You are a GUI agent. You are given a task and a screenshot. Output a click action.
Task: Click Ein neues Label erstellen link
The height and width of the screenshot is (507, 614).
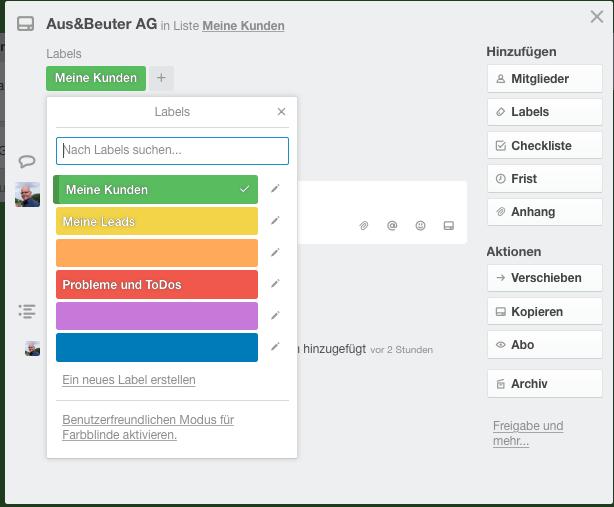point(129,380)
